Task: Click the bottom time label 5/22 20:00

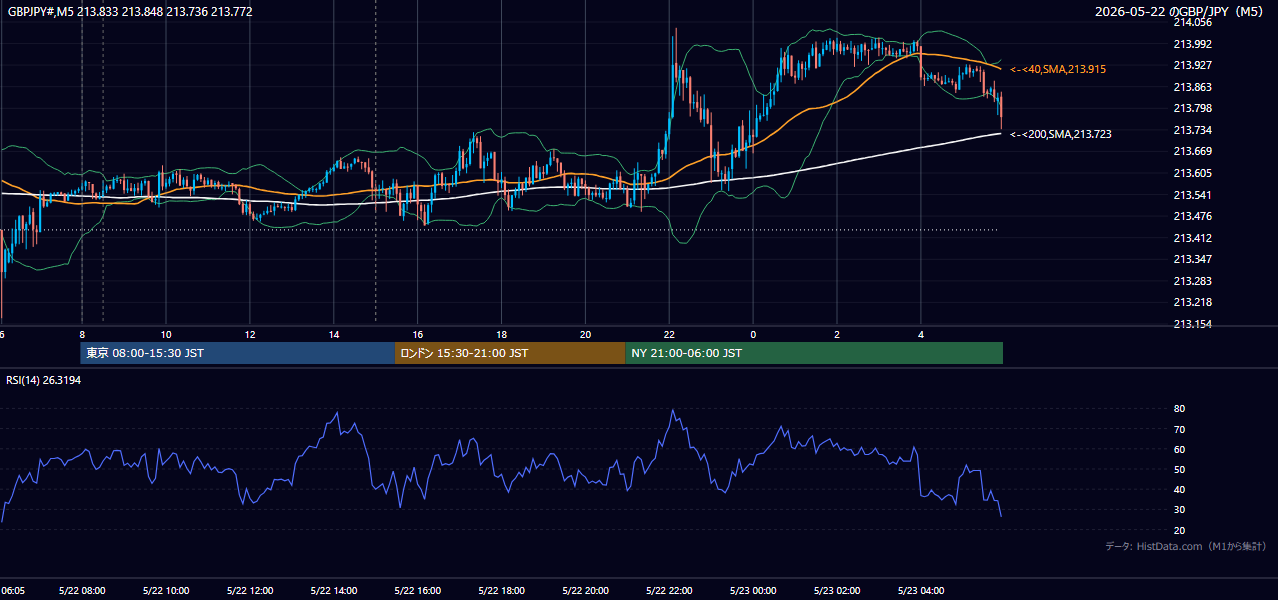Action: 586,591
